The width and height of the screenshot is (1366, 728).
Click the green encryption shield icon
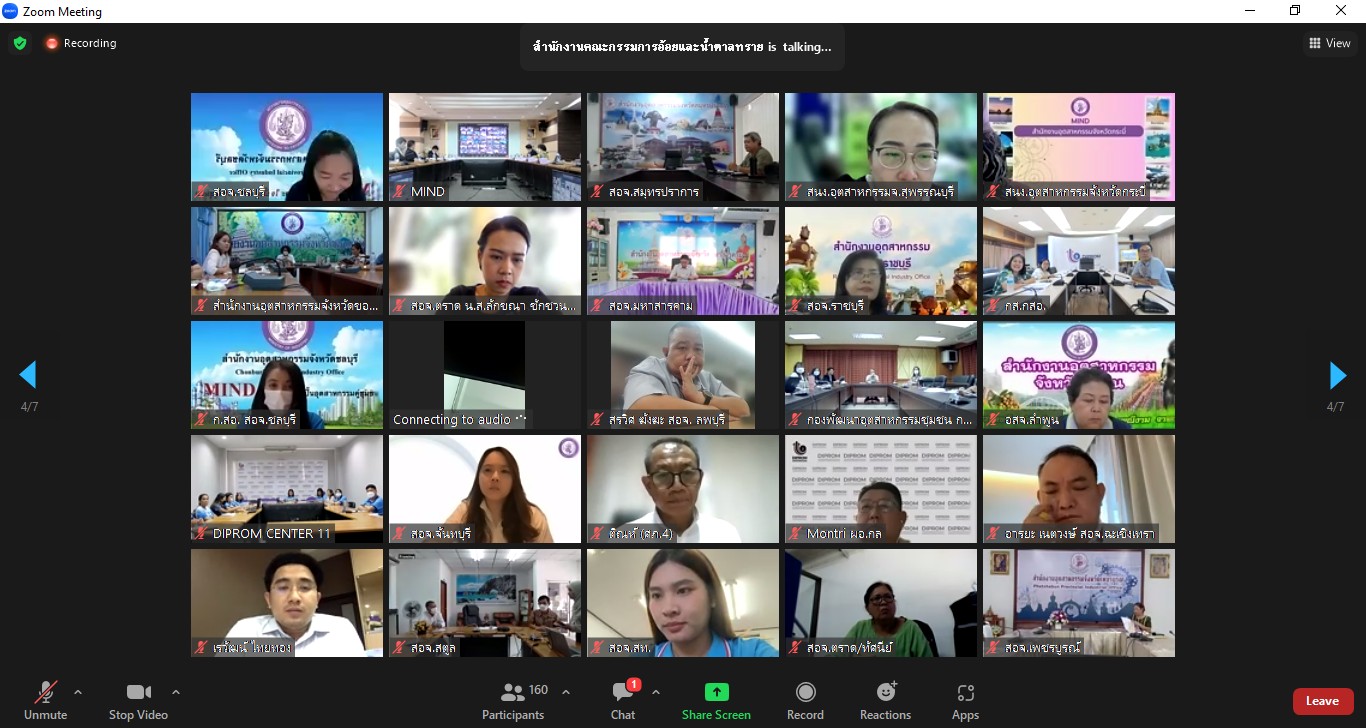pyautogui.click(x=20, y=43)
